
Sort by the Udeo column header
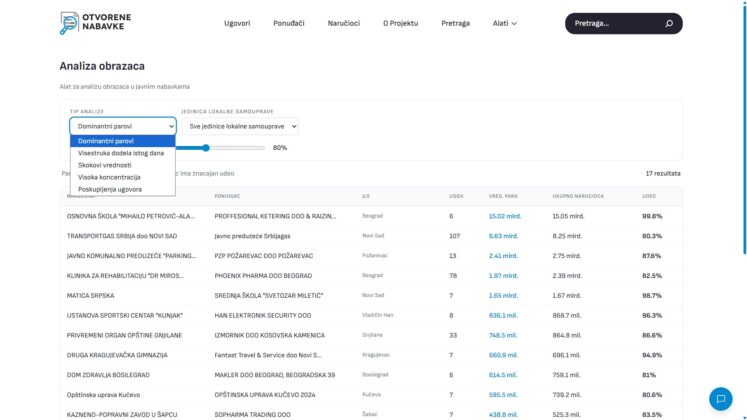coord(649,196)
